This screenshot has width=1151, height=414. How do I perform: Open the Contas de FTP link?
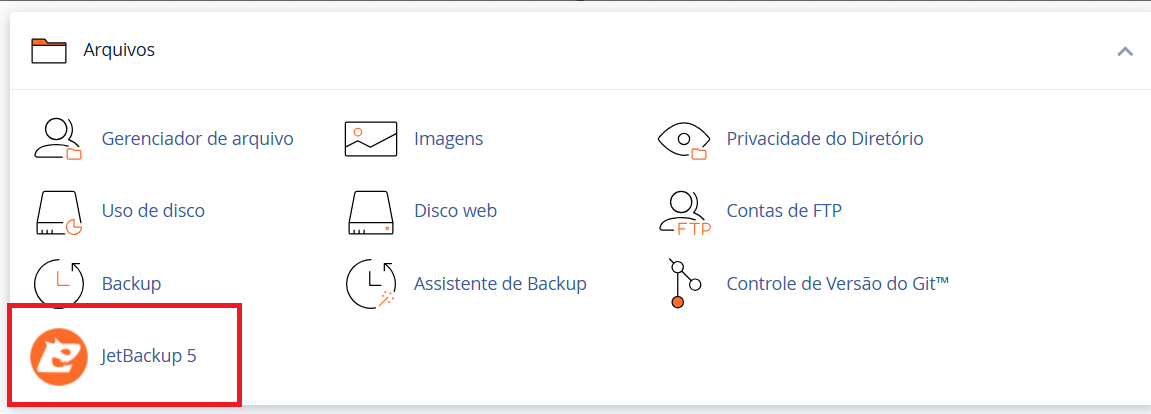(783, 211)
